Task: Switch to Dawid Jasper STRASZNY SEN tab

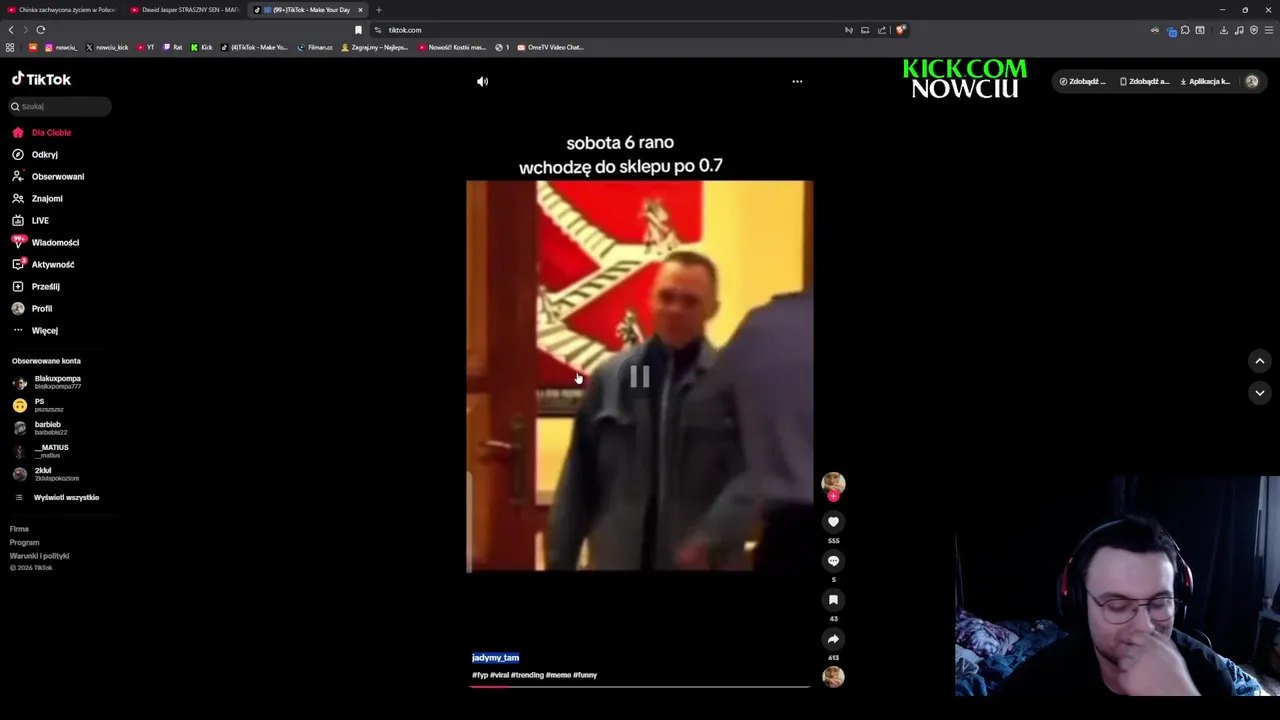Action: point(185,10)
